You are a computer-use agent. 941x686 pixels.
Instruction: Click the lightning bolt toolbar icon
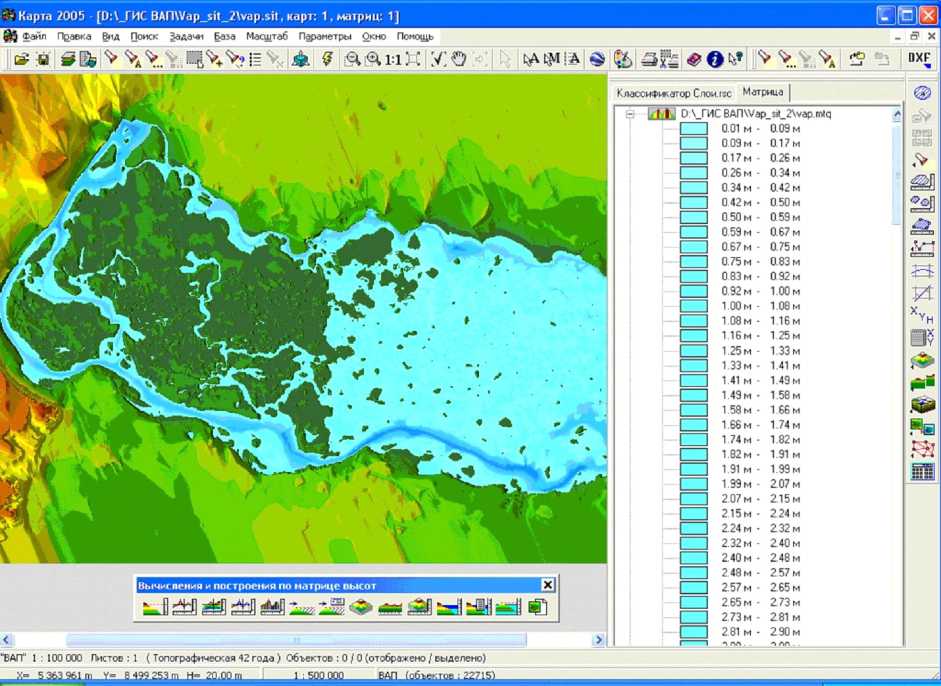(x=327, y=60)
